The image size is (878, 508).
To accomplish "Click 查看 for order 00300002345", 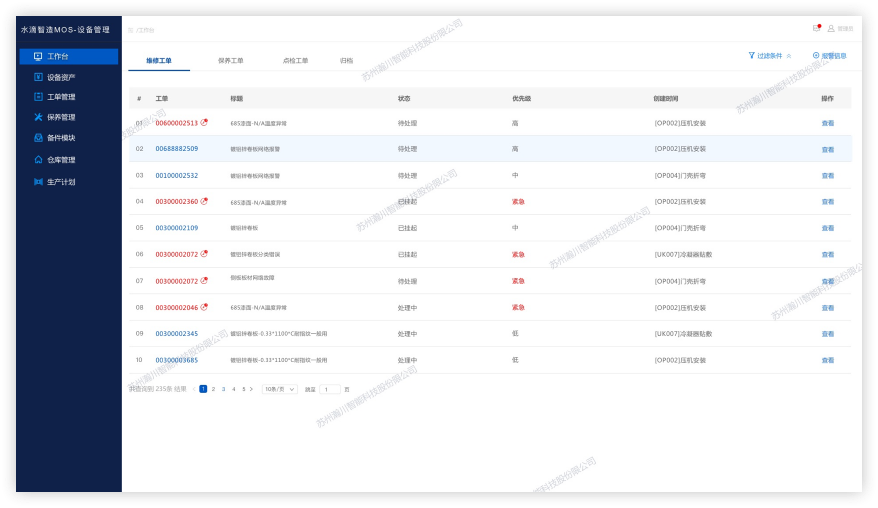I will pos(828,334).
